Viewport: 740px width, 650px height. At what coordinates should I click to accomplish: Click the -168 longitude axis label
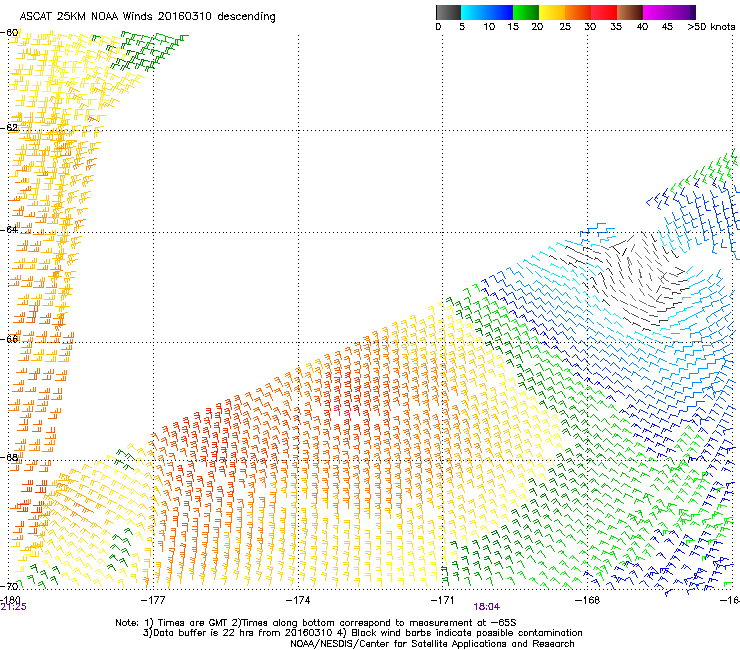click(x=588, y=600)
